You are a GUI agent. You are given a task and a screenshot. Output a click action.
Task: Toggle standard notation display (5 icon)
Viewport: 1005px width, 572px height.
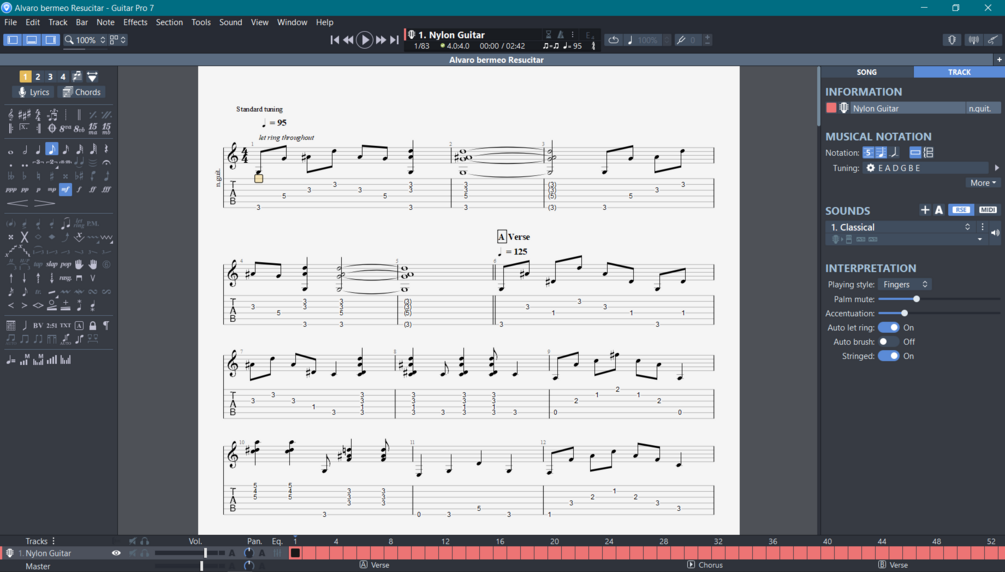[x=868, y=153]
